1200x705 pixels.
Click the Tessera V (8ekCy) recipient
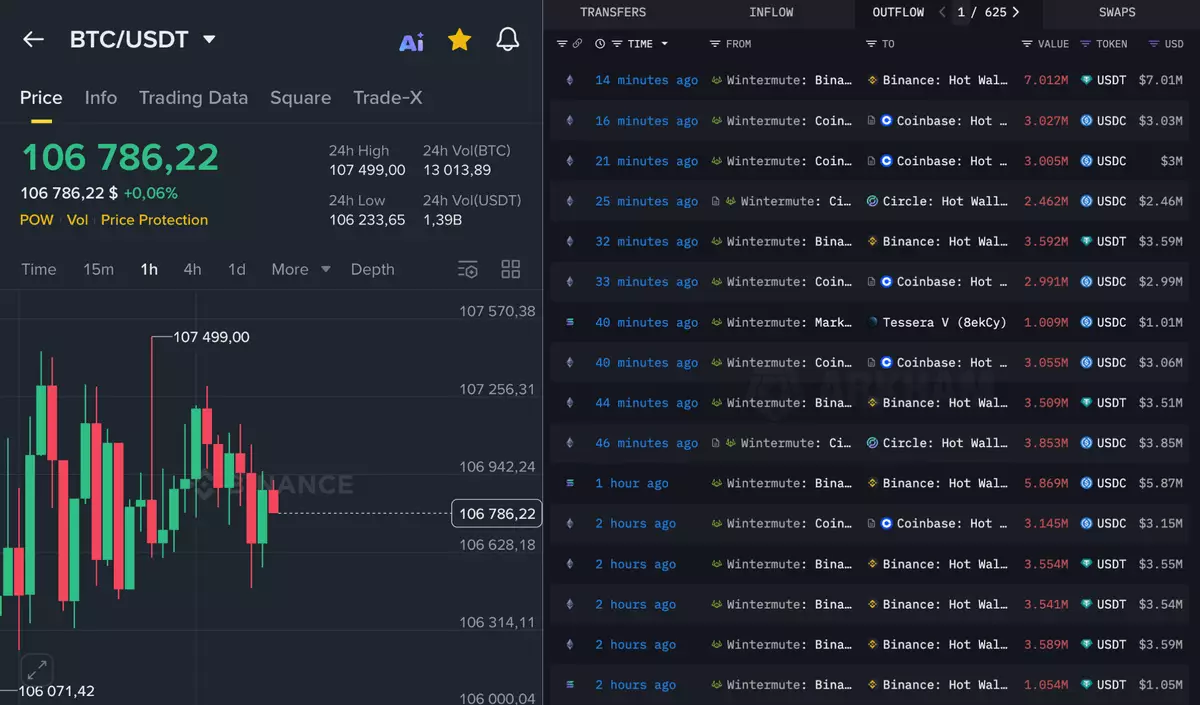coord(944,322)
